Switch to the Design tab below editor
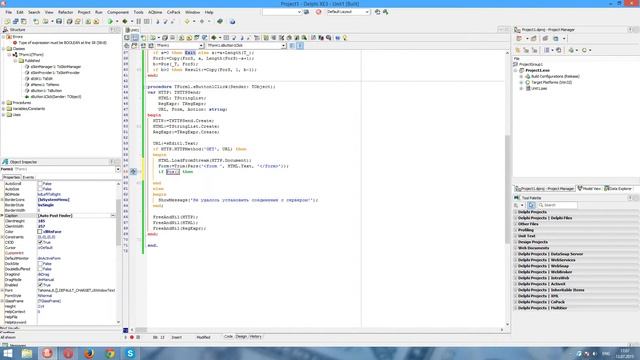The height and width of the screenshot is (360, 640). click(x=241, y=337)
